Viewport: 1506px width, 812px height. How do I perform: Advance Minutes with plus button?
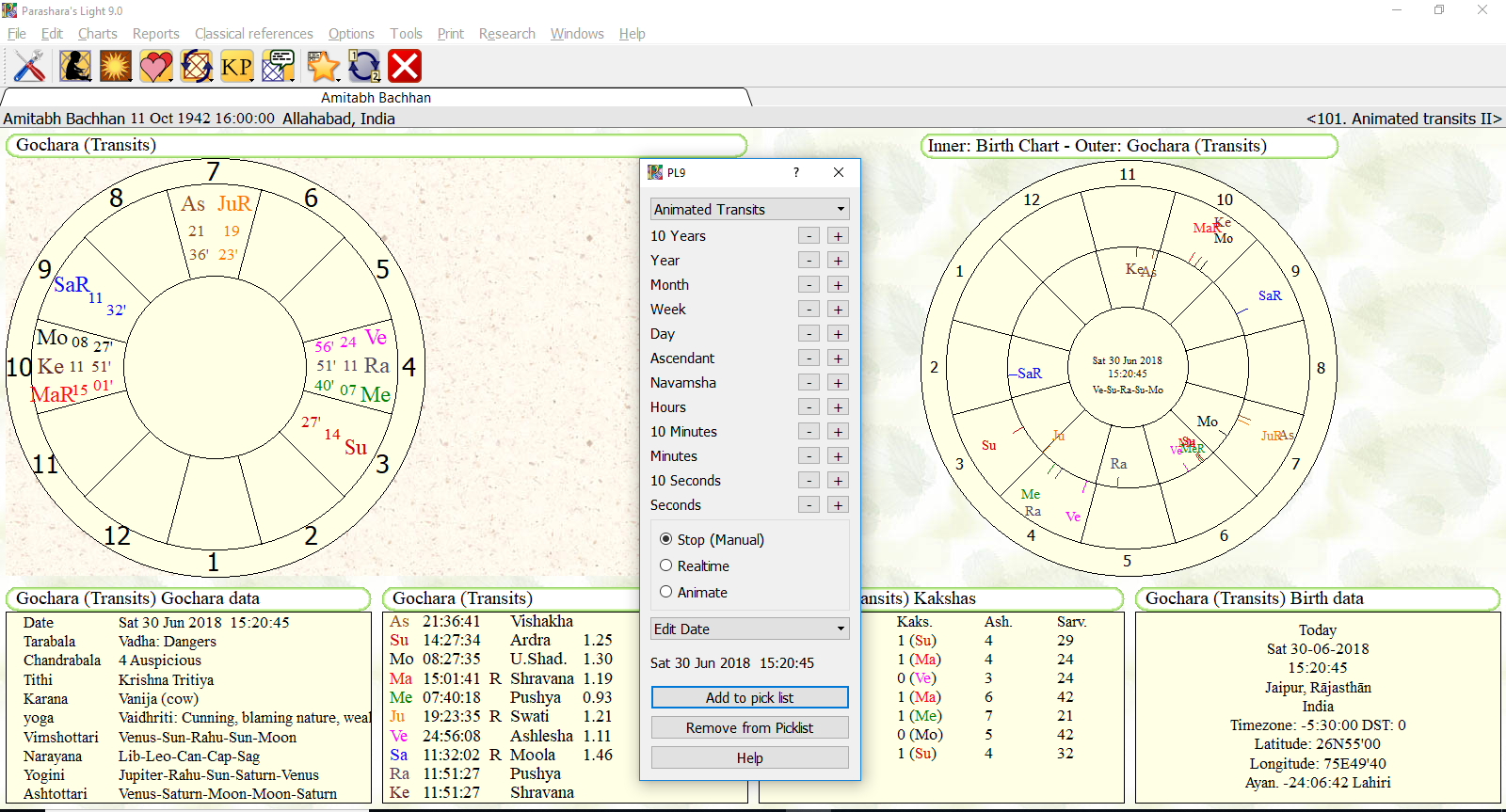(839, 456)
